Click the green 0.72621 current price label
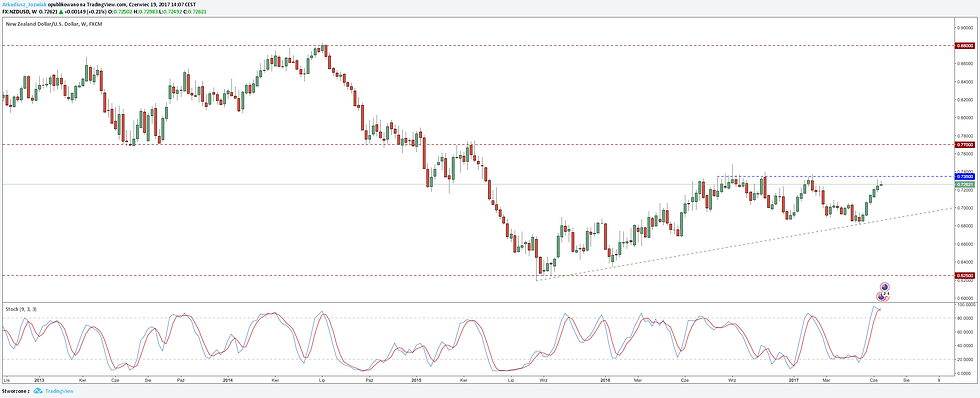980x398 pixels. (964, 184)
